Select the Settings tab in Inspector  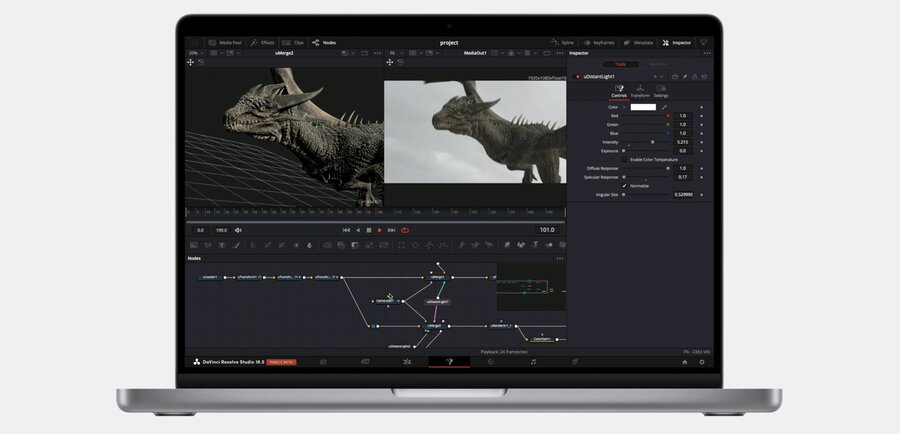click(x=661, y=91)
